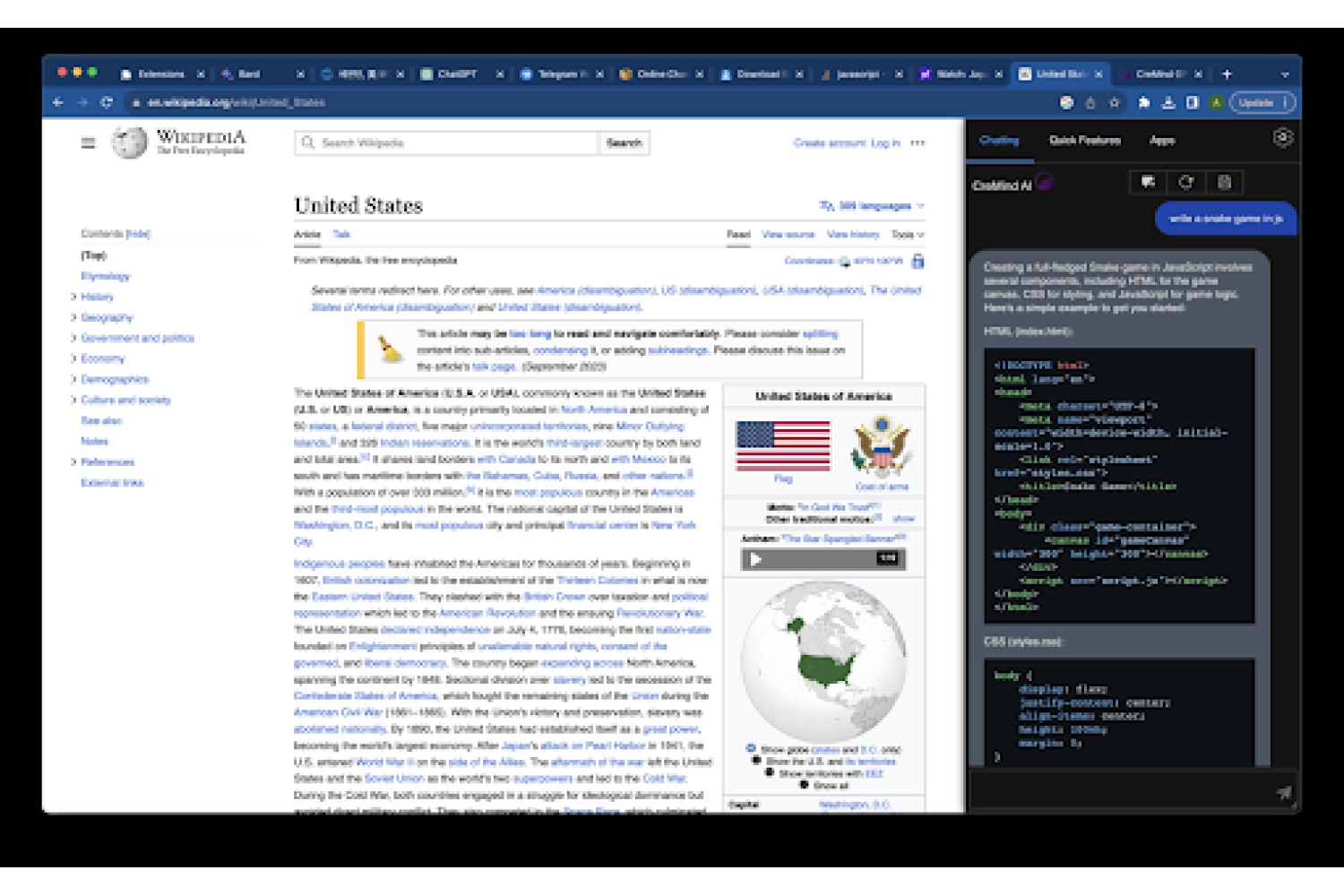Click the audio player progress bar
The height and width of the screenshot is (896, 1344).
pos(820,559)
